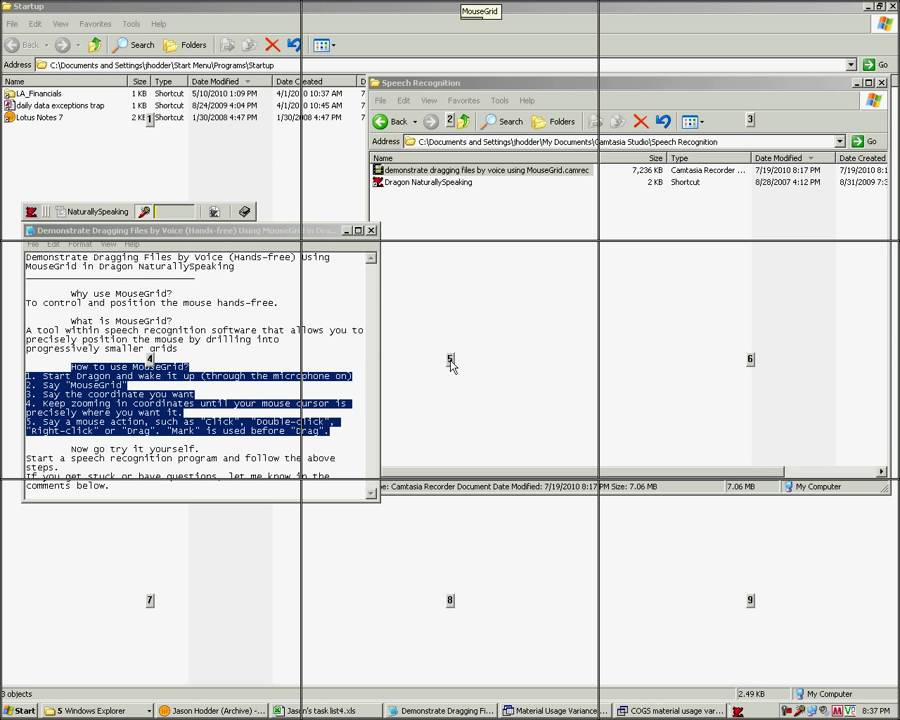Click red Delete X in Speech Recognition toolbar
Viewport: 900px width, 720px height.
click(x=641, y=122)
